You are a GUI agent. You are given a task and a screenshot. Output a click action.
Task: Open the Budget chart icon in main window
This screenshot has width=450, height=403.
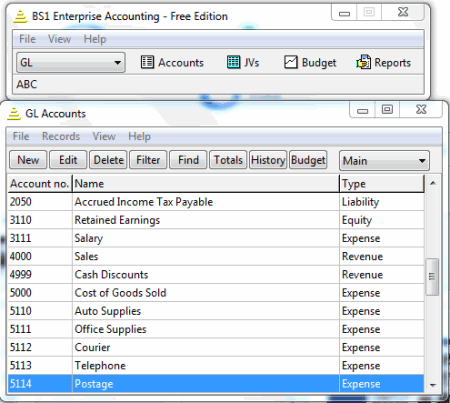click(x=310, y=62)
